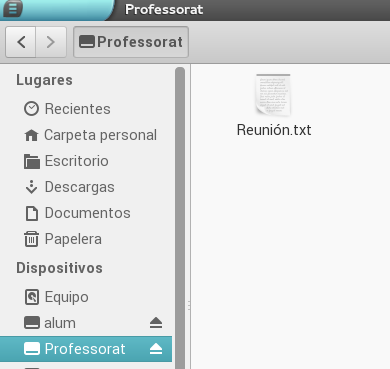Click the clock icon beside Recientes
Viewport: 390px width, 369px height.
(31, 109)
